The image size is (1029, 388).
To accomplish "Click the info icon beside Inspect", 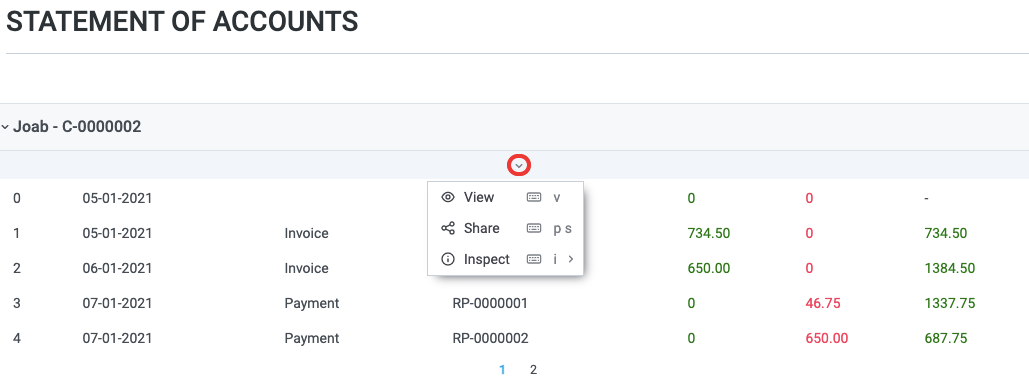I will pos(448,259).
